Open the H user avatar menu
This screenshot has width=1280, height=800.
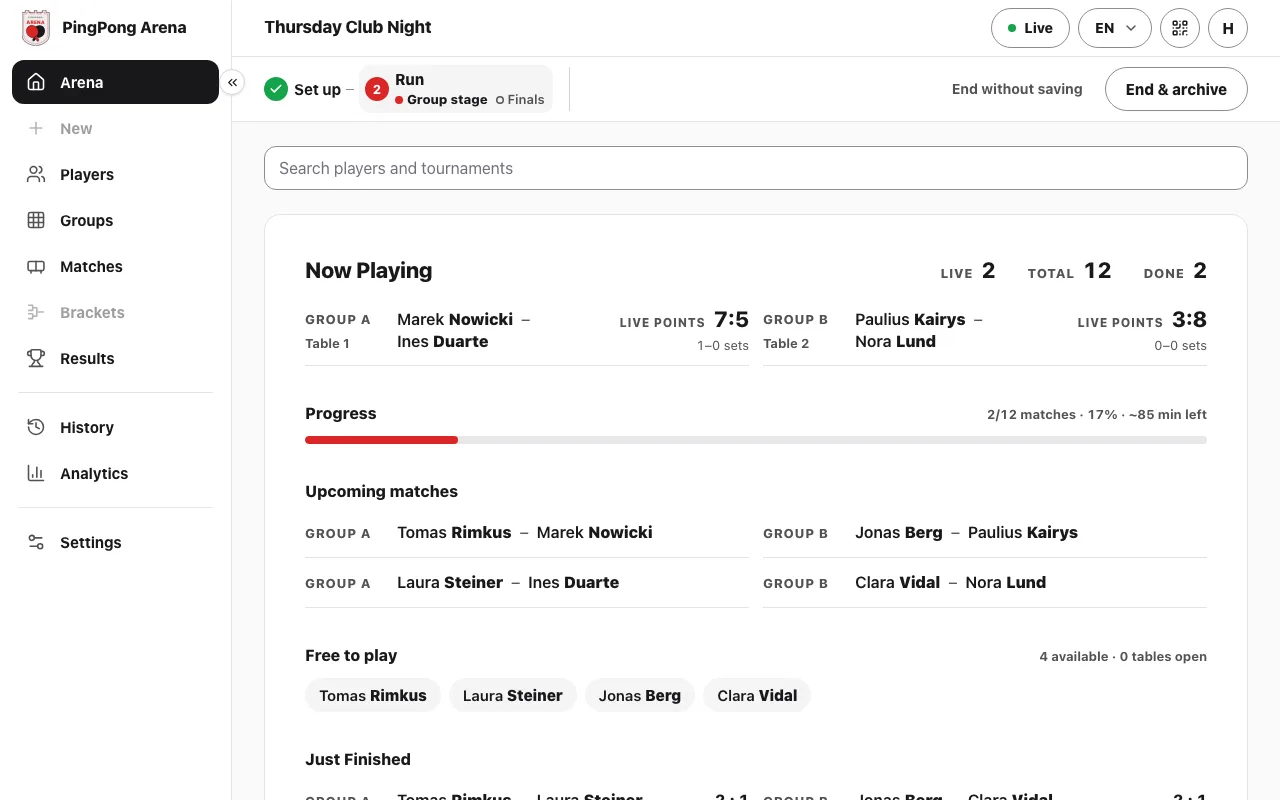1228,28
